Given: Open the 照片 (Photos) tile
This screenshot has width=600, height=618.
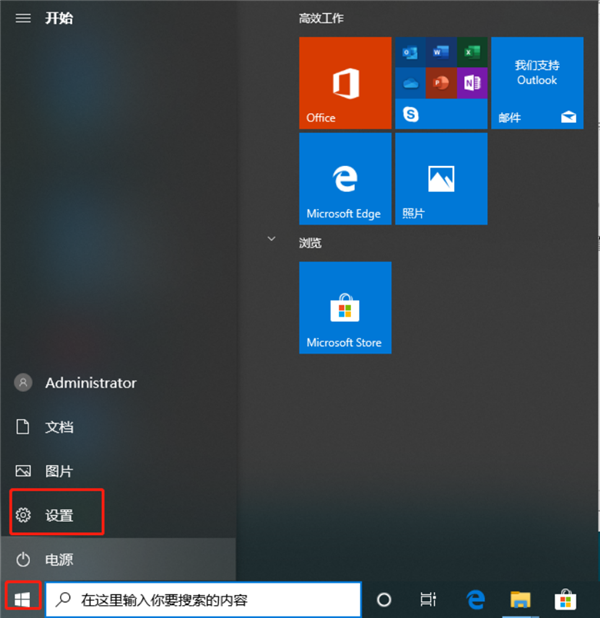Looking at the screenshot, I should point(441,179).
